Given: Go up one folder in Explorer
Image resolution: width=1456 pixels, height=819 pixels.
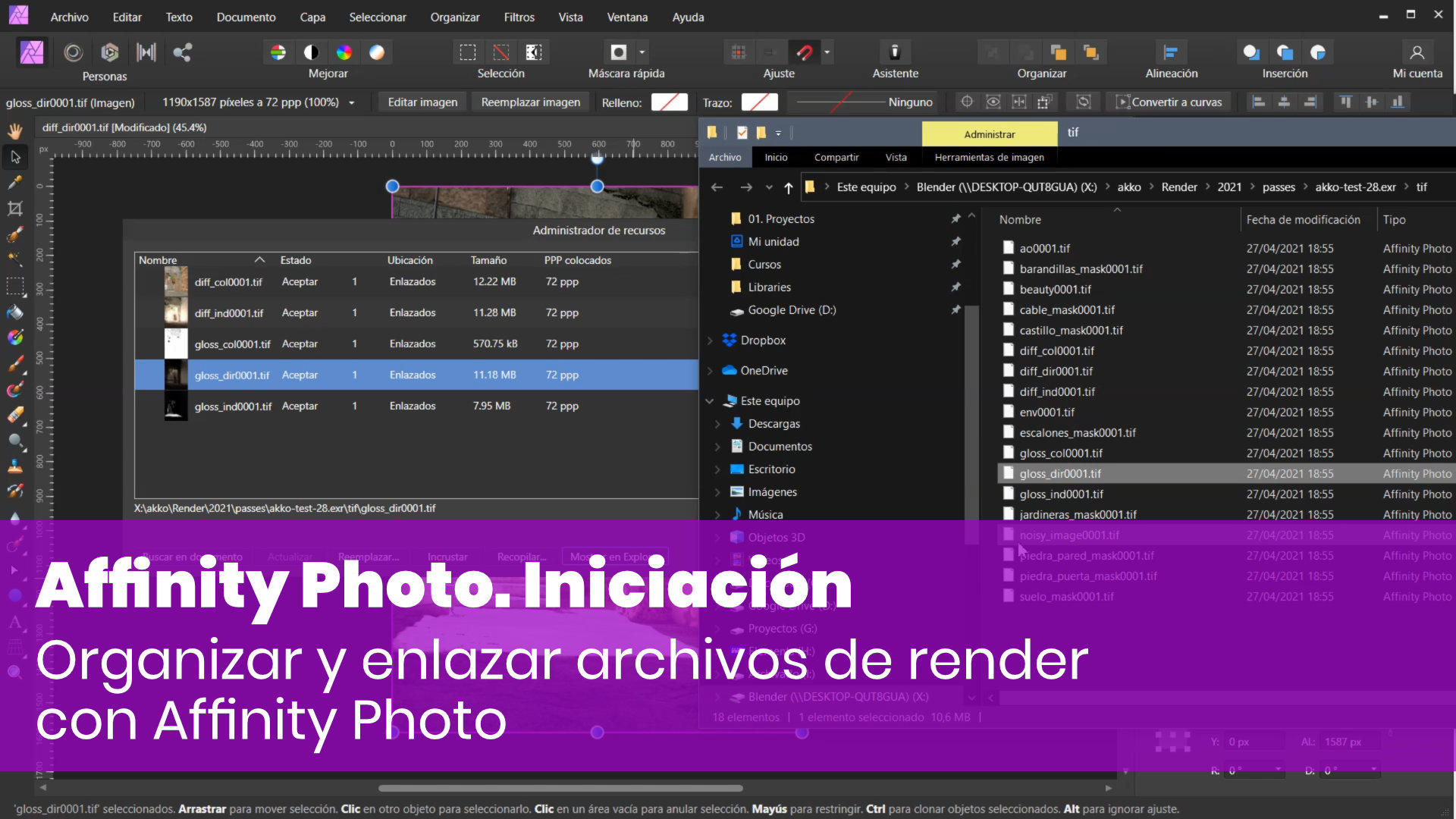Looking at the screenshot, I should tap(789, 187).
